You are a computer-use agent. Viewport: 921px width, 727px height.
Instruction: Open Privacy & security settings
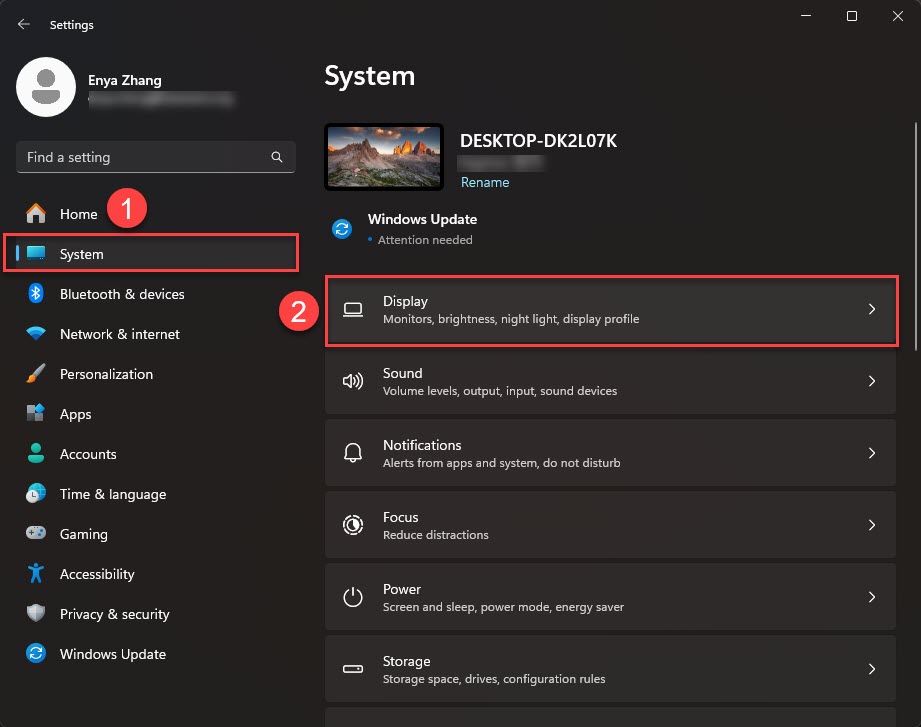[x=114, y=614]
